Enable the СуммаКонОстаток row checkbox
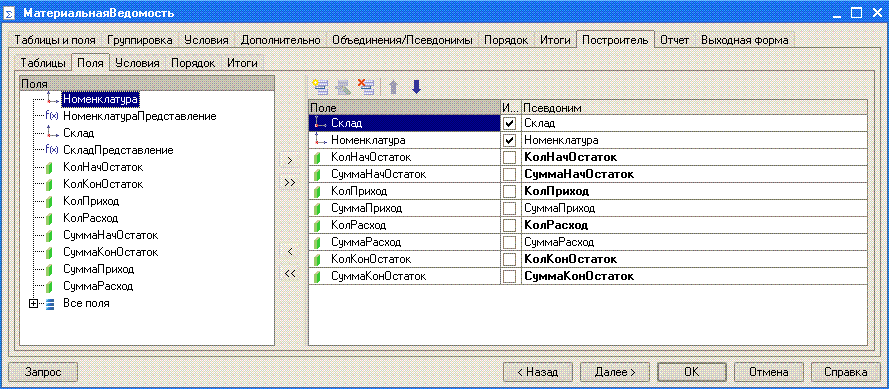The height and width of the screenshot is (389, 889). (x=510, y=276)
